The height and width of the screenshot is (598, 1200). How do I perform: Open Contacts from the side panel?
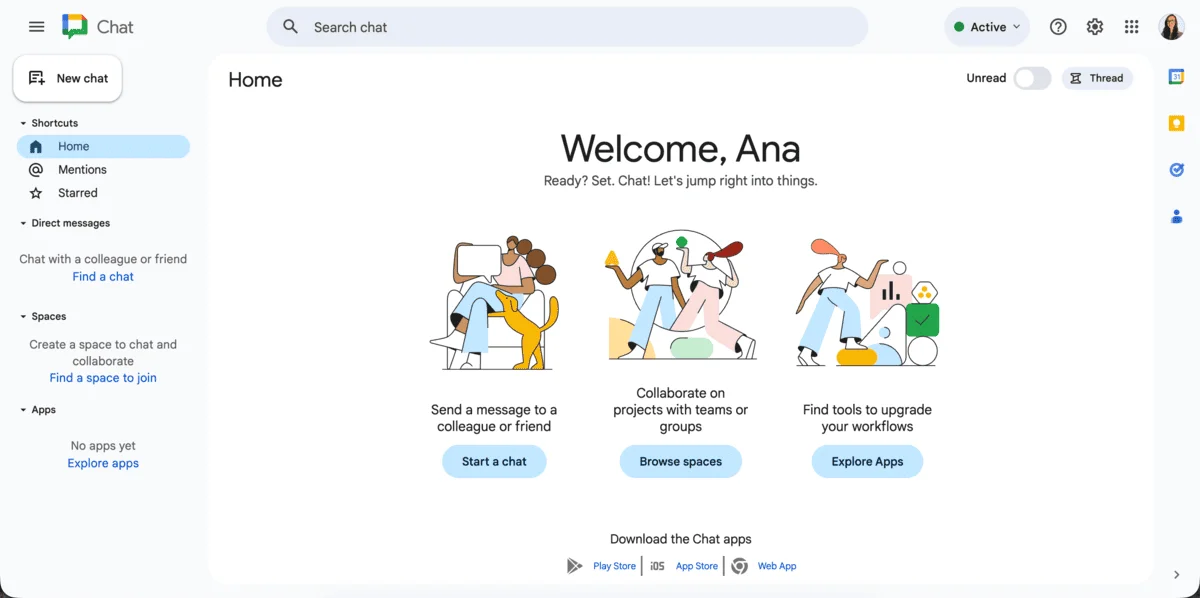(1176, 216)
